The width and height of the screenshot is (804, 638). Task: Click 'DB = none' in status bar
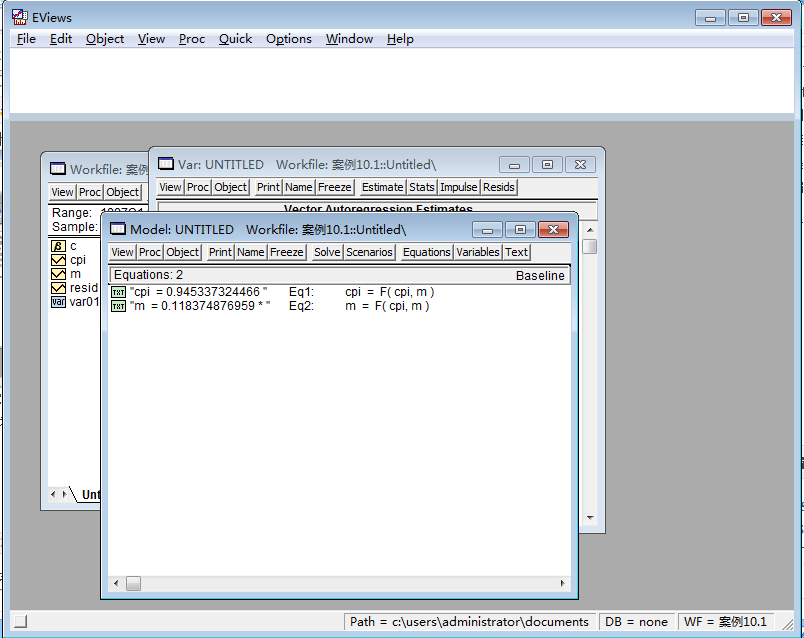[636, 622]
